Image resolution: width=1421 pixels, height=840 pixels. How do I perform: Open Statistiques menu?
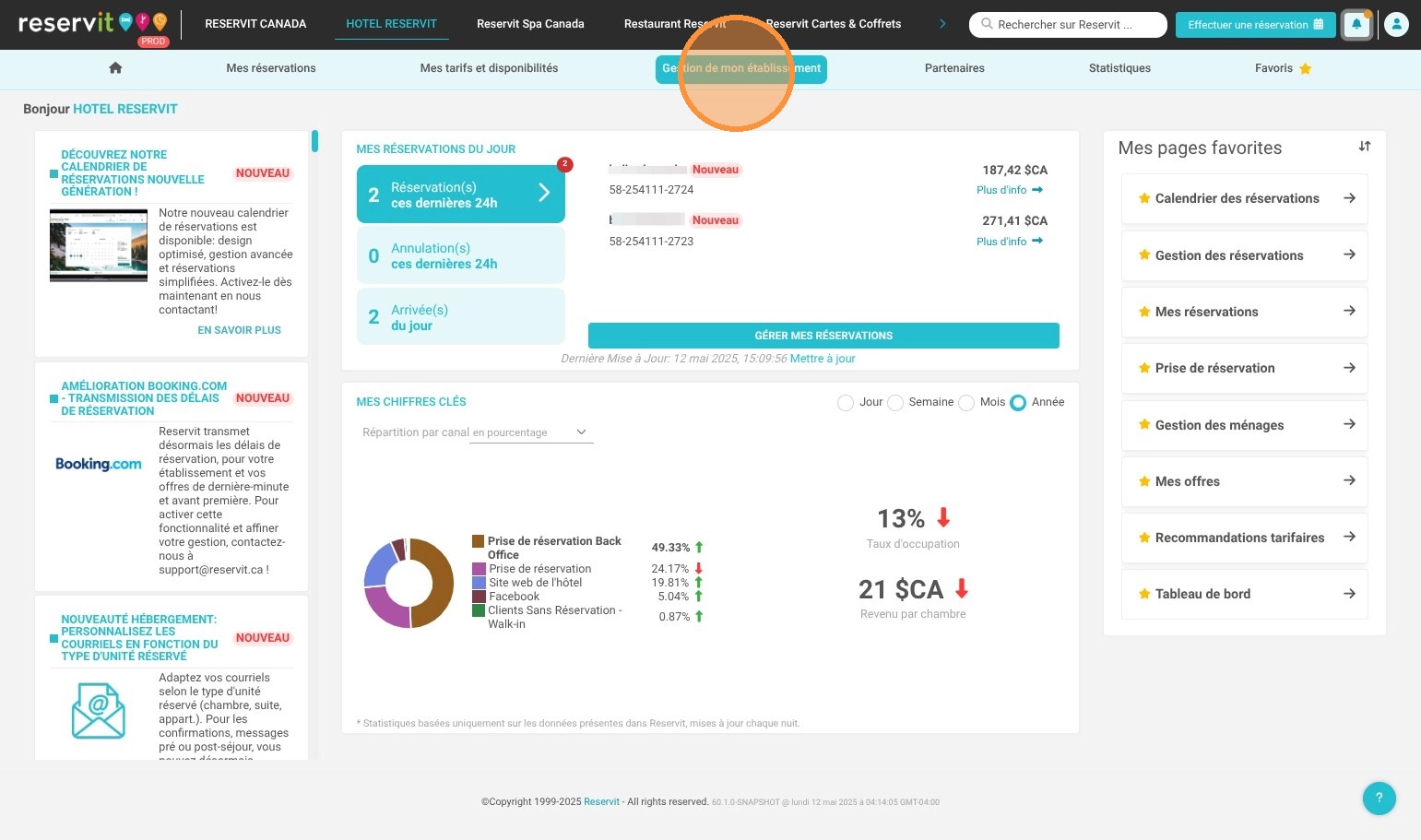(1119, 68)
